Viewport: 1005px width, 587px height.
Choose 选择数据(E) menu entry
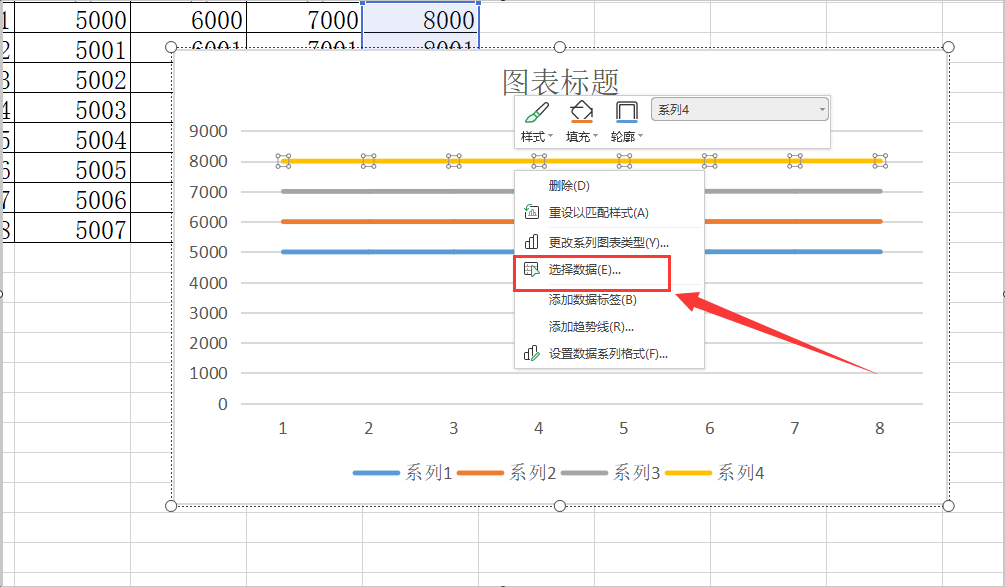coord(609,270)
